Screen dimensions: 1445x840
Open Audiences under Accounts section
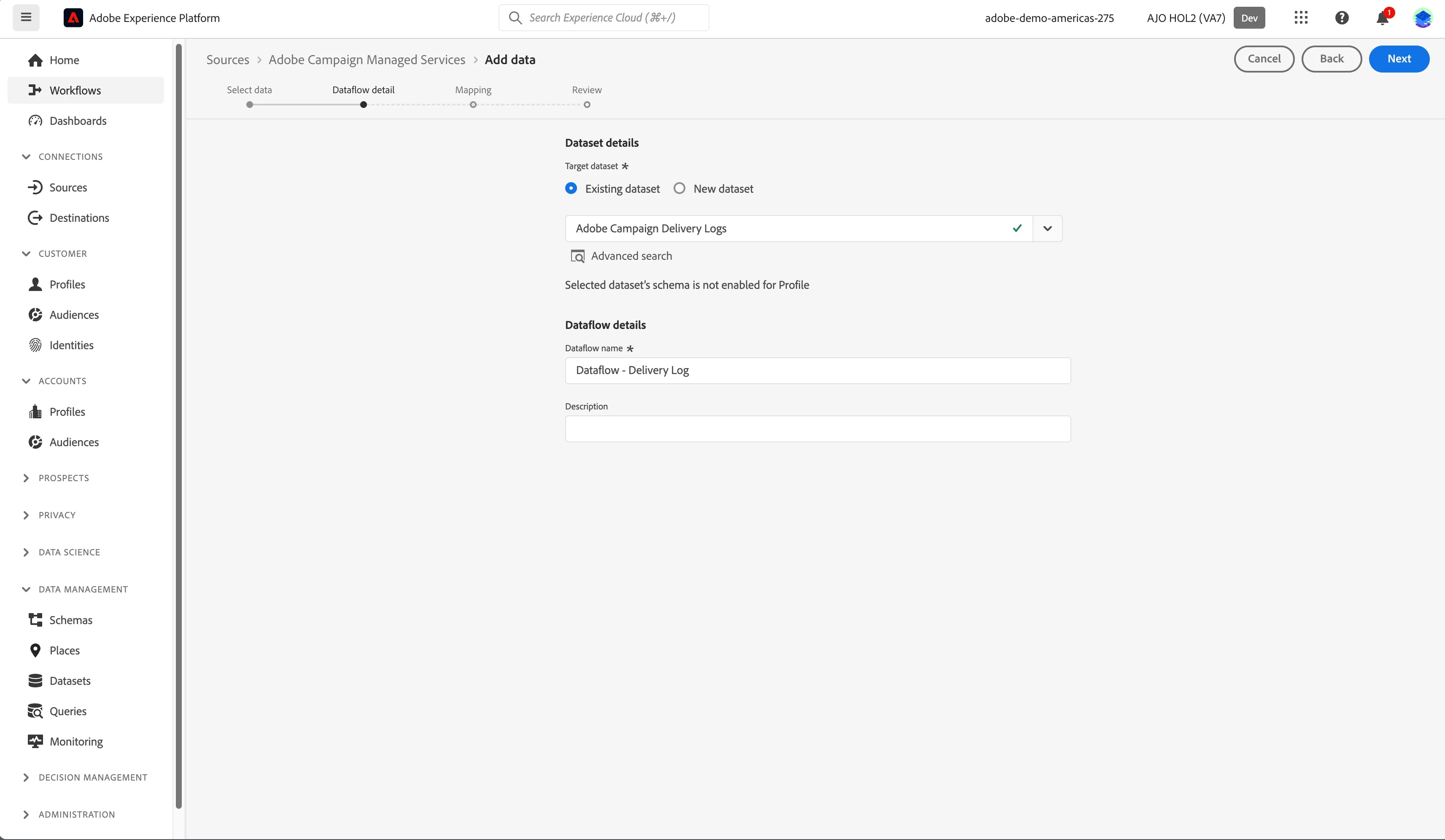tap(86, 442)
